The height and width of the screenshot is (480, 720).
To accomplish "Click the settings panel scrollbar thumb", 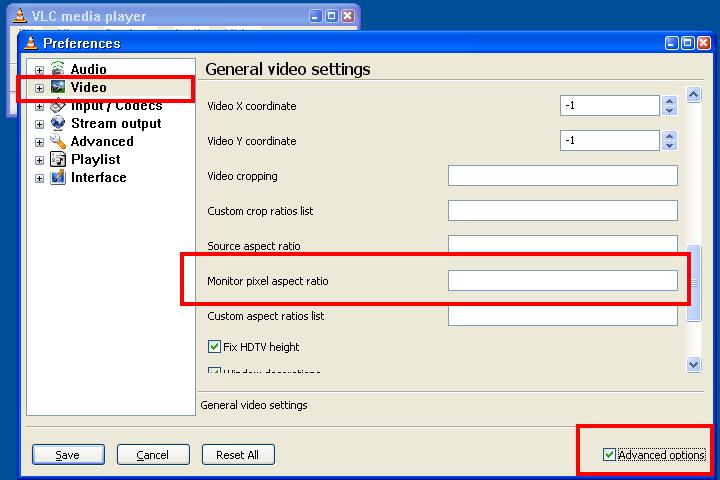I will pyautogui.click(x=693, y=283).
